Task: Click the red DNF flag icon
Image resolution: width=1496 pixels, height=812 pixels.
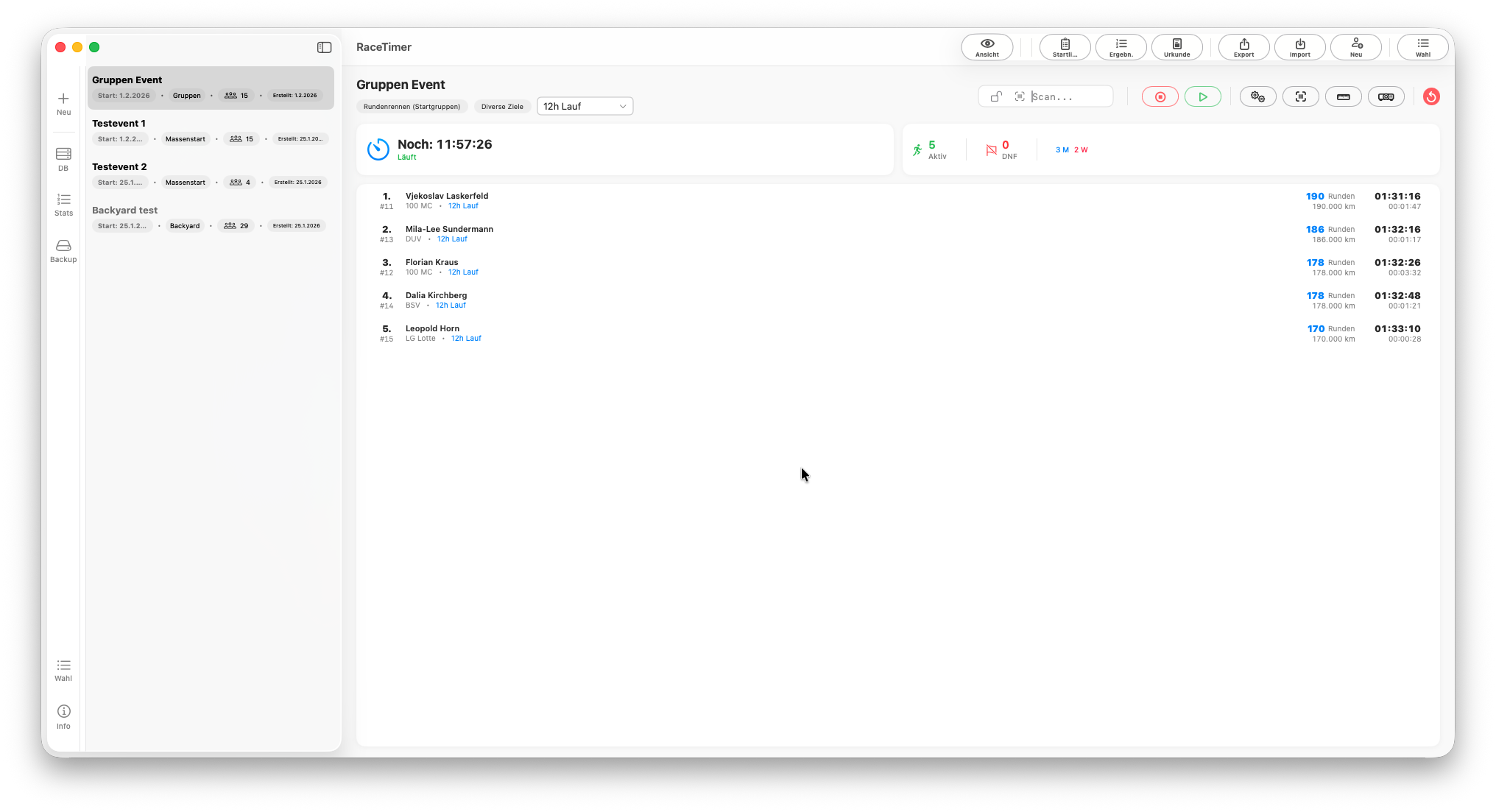Action: [991, 150]
